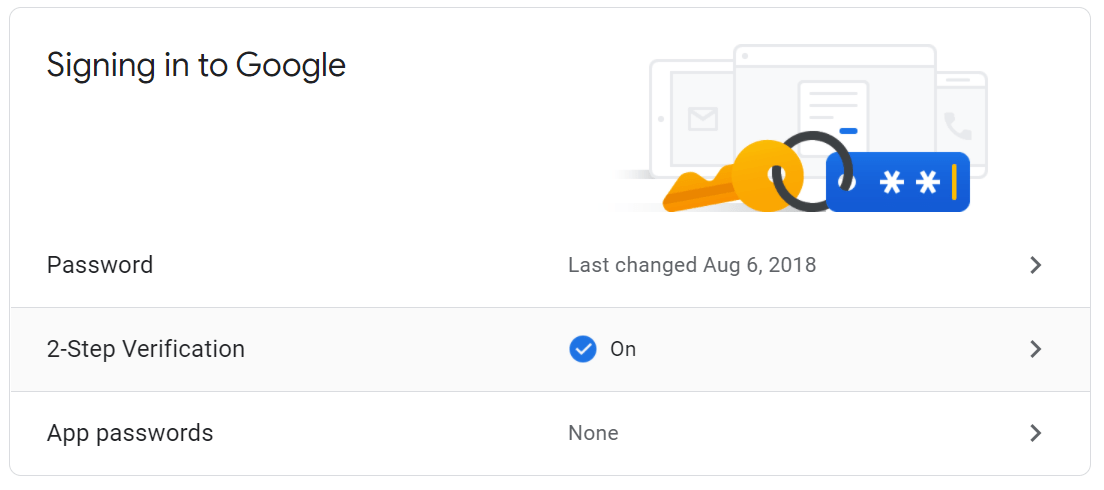This screenshot has height=490, width=1104.
Task: Open the App passwords label
Action: [130, 433]
